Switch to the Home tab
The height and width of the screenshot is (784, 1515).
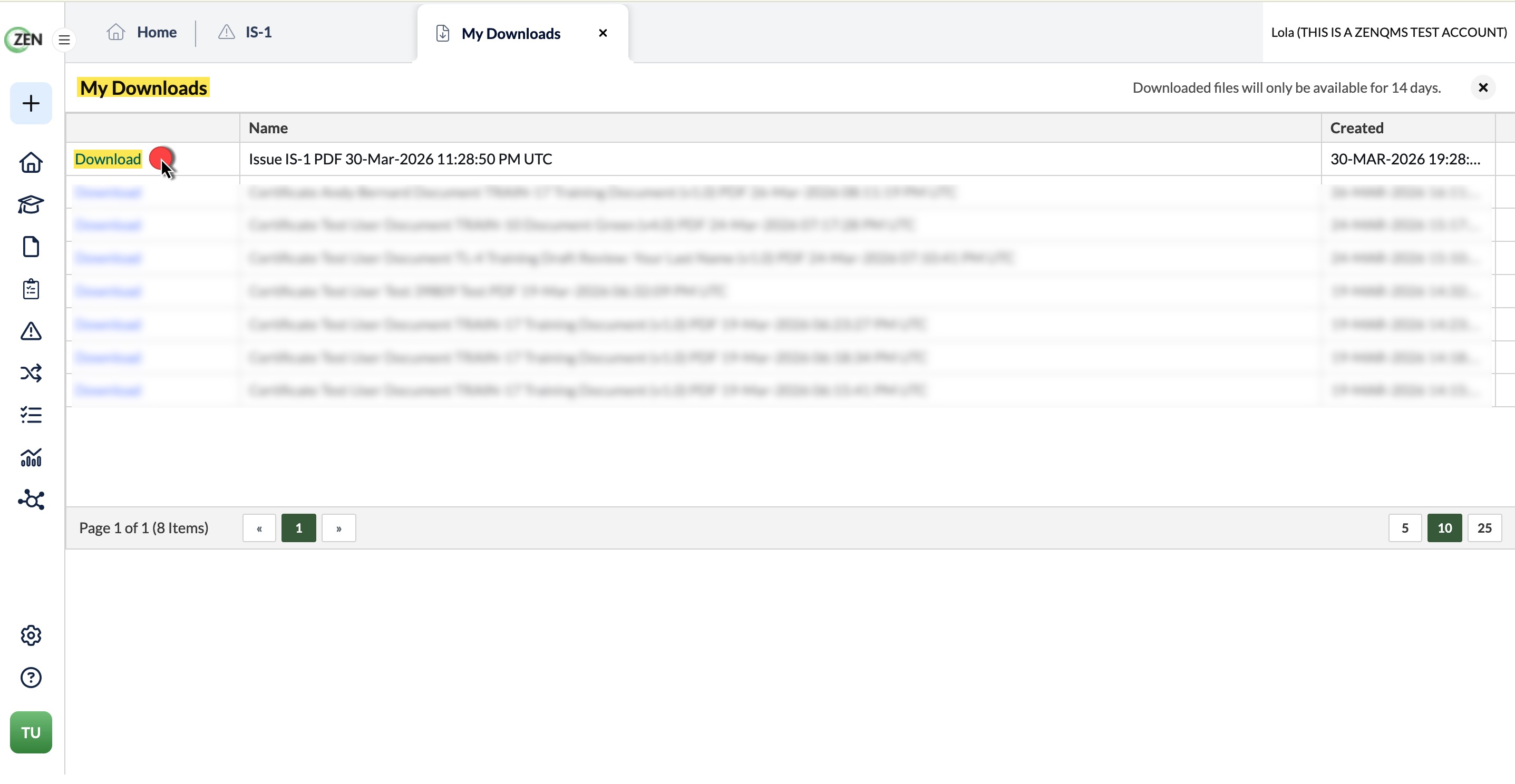click(x=142, y=32)
